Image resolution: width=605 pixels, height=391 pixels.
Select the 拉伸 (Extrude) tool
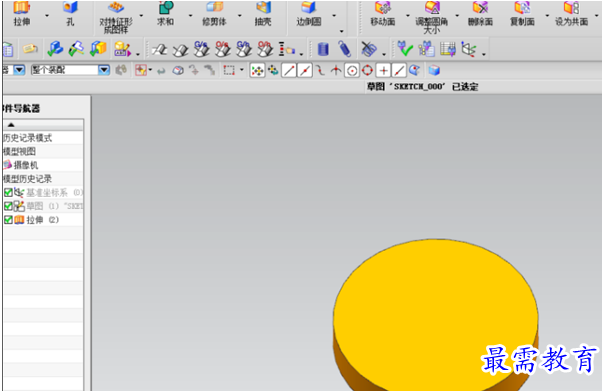pyautogui.click(x=22, y=14)
